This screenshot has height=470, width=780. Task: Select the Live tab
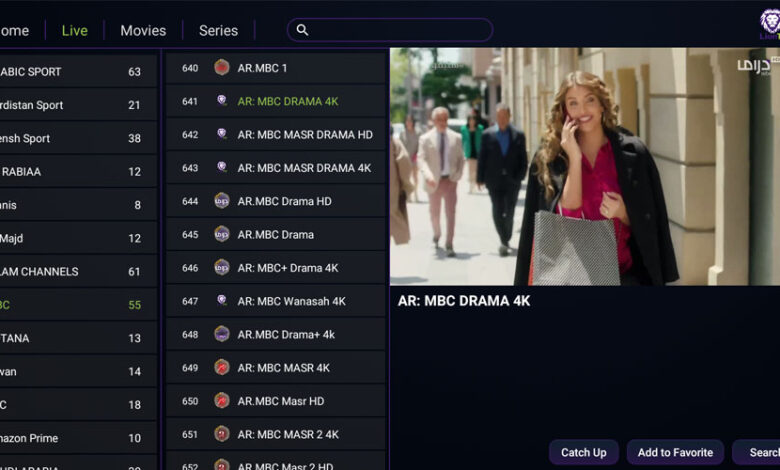click(x=75, y=30)
